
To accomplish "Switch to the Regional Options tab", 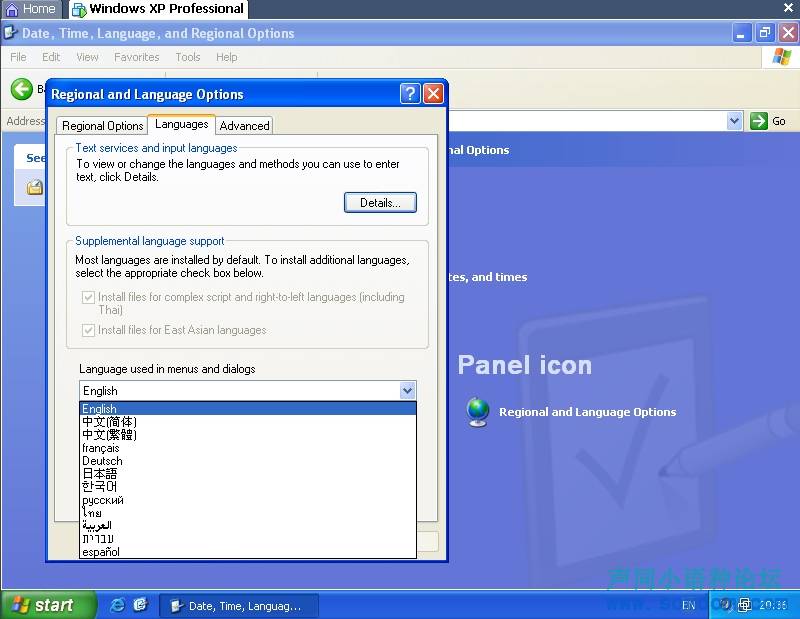I will [103, 126].
